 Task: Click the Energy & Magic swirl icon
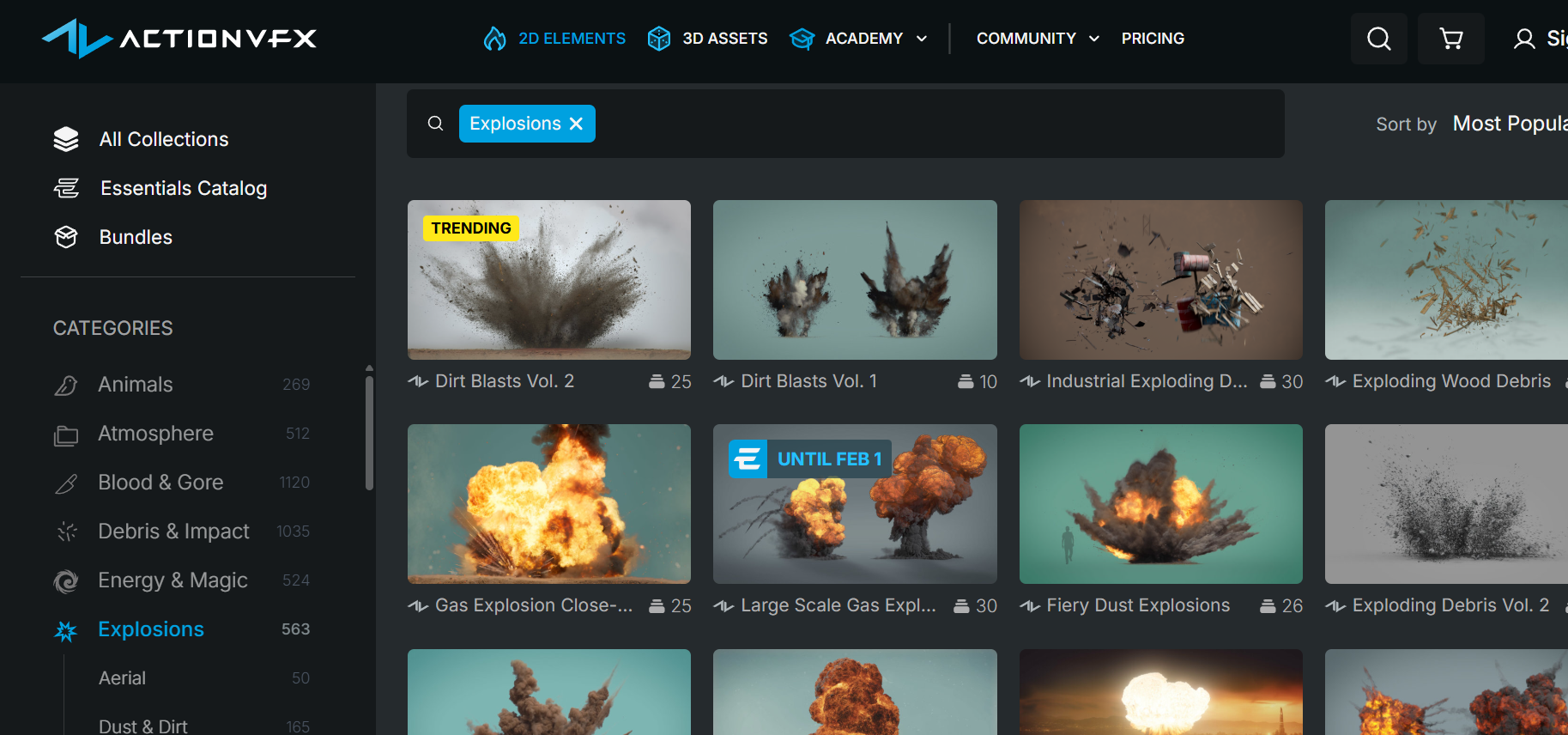(x=66, y=581)
